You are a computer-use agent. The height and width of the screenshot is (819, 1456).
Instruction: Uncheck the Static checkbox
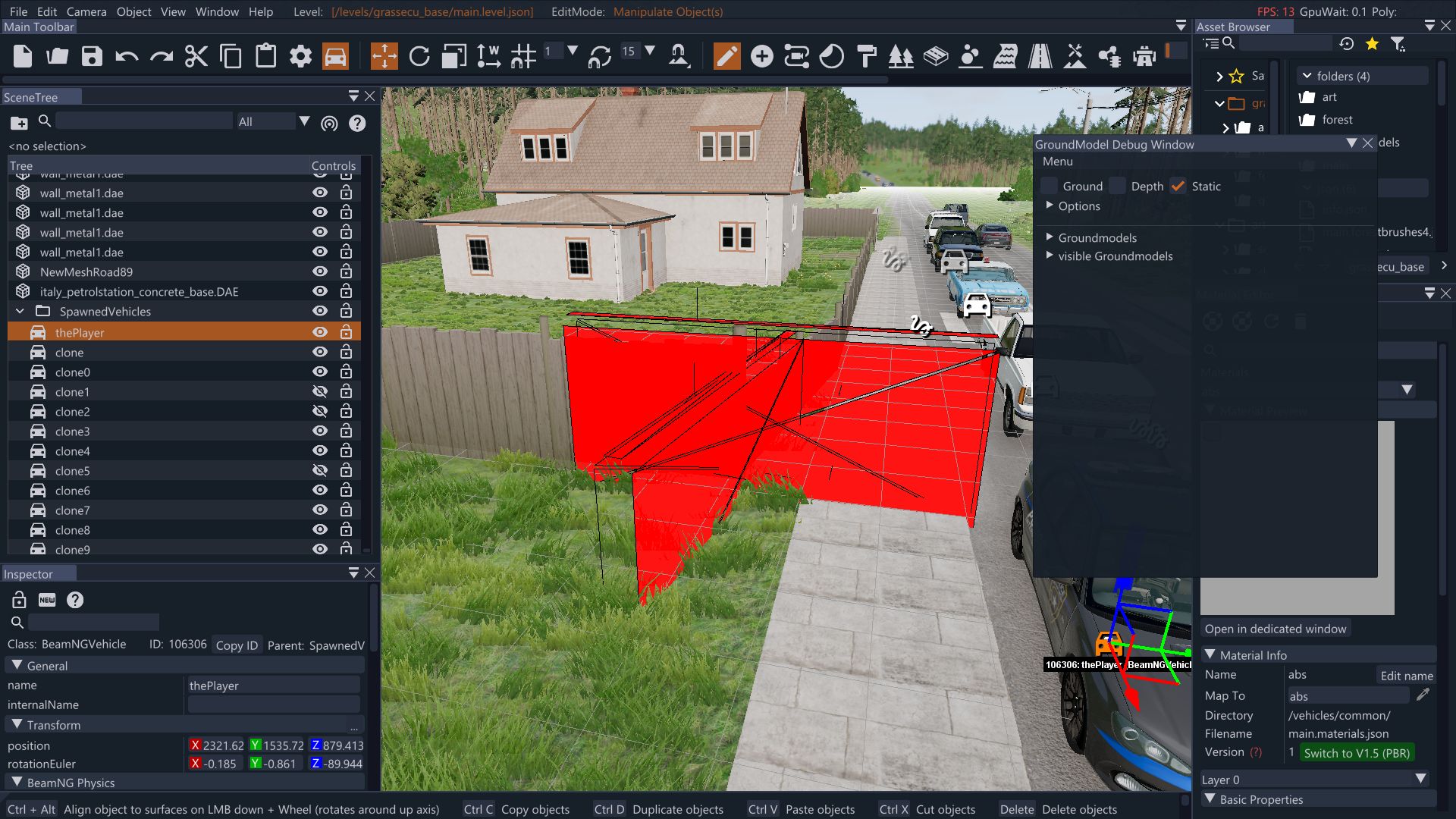[1178, 186]
